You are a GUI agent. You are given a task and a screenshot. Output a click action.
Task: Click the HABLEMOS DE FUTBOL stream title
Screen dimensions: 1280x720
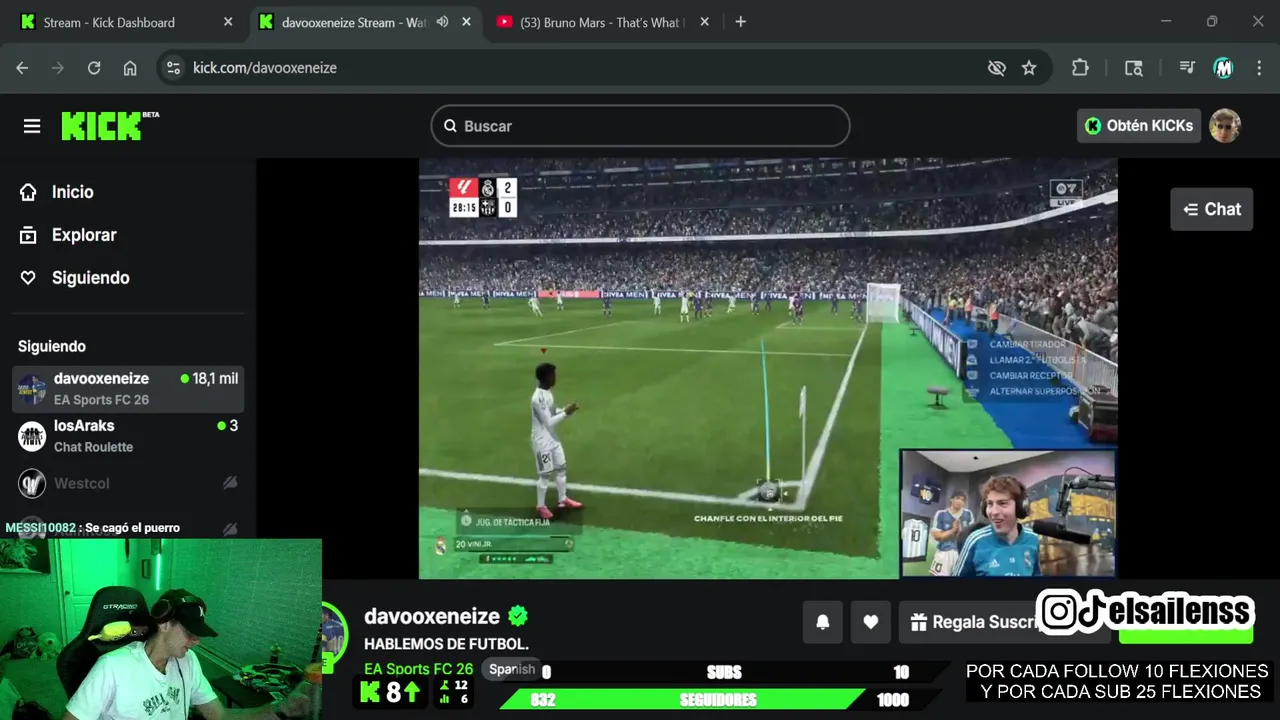coord(446,644)
